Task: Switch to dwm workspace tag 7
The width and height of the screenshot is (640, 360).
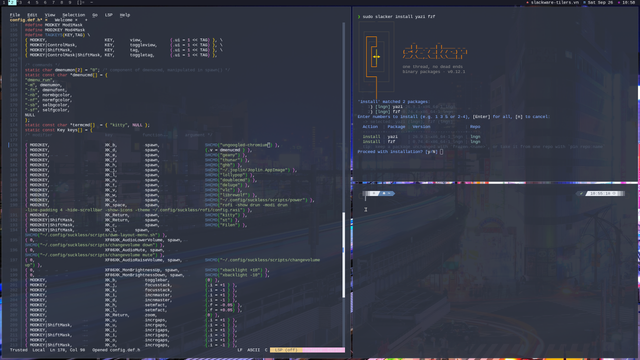Action: (53, 2)
